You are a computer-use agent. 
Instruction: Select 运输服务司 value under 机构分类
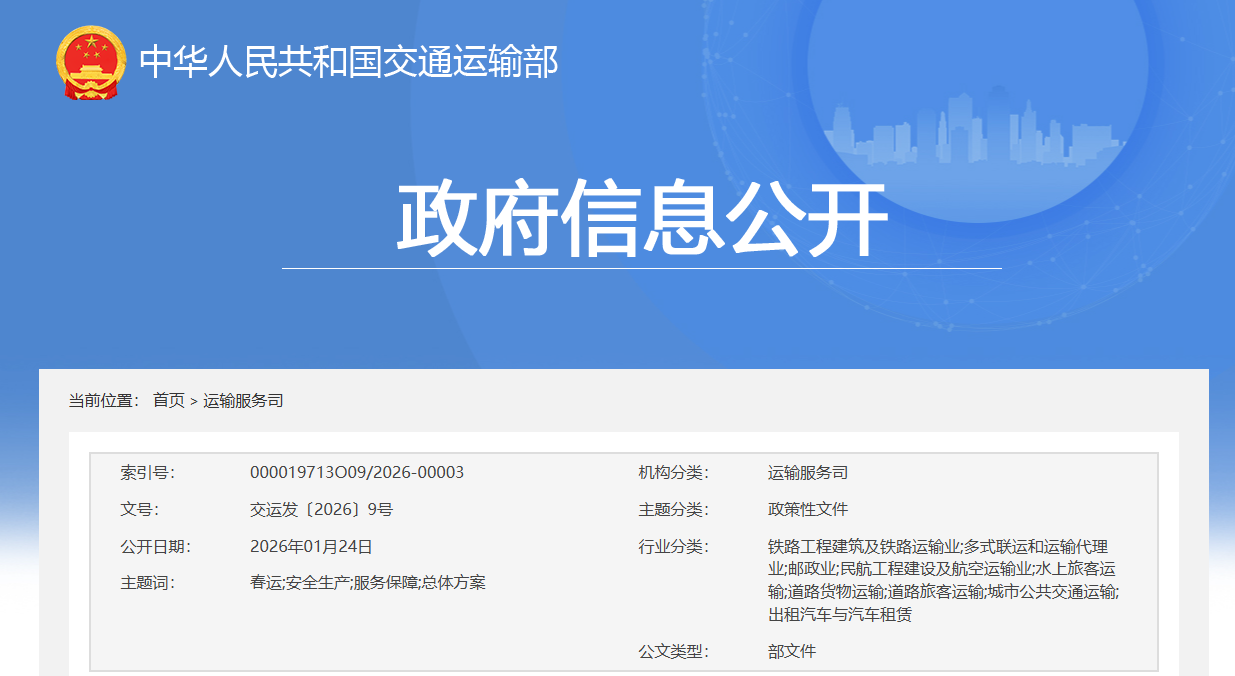(808, 472)
